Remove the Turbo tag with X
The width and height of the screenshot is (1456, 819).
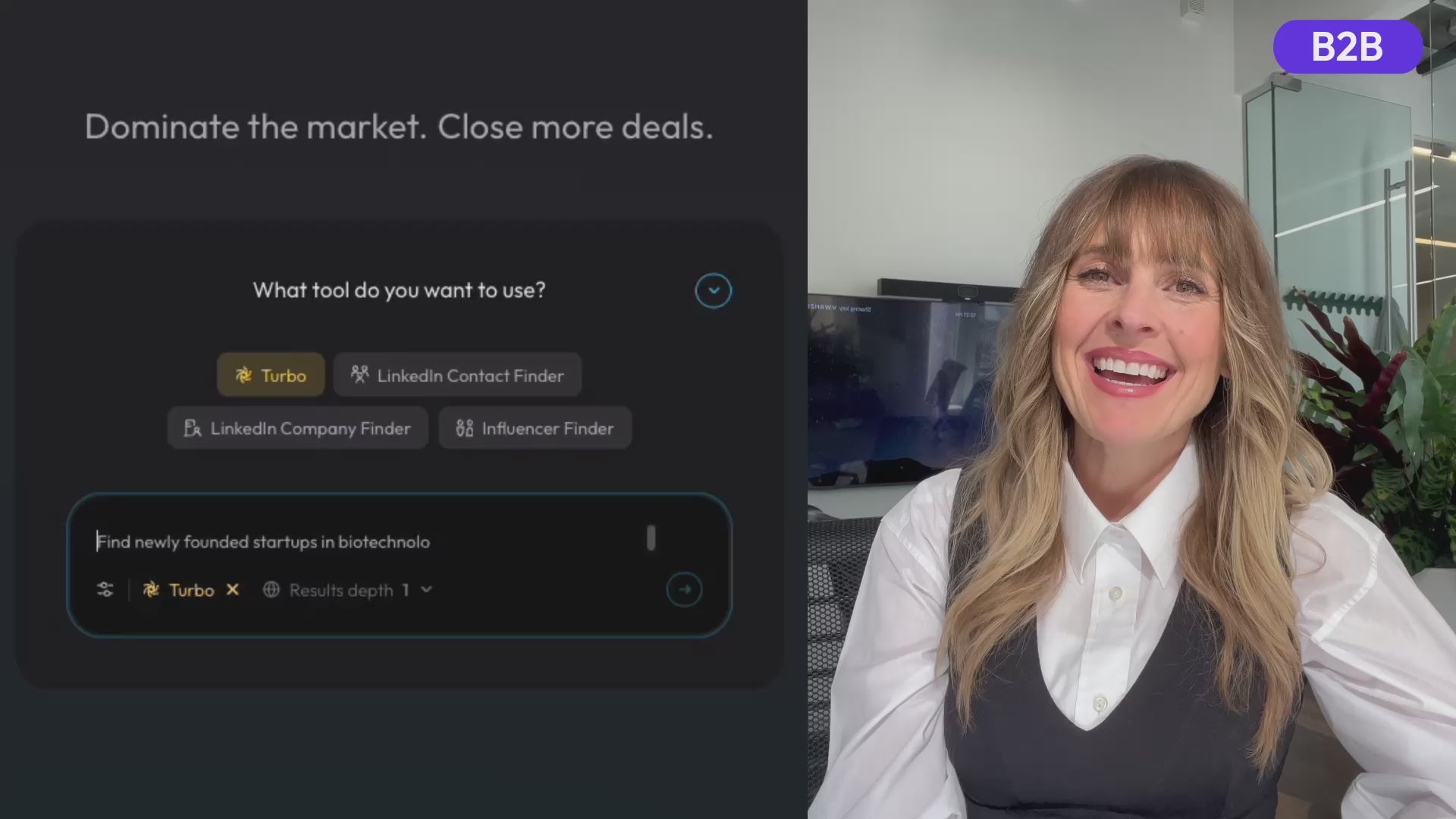[233, 589]
